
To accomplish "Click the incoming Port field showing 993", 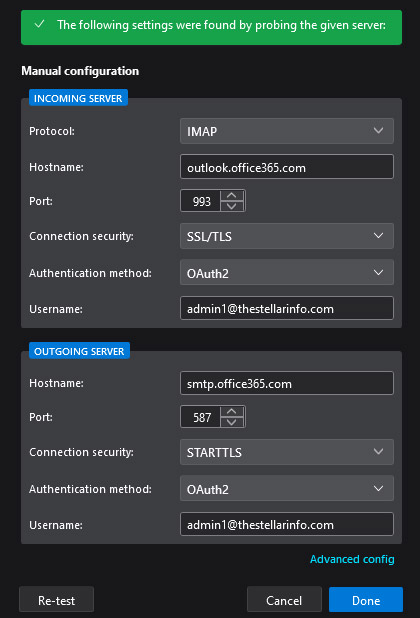I will 201,201.
